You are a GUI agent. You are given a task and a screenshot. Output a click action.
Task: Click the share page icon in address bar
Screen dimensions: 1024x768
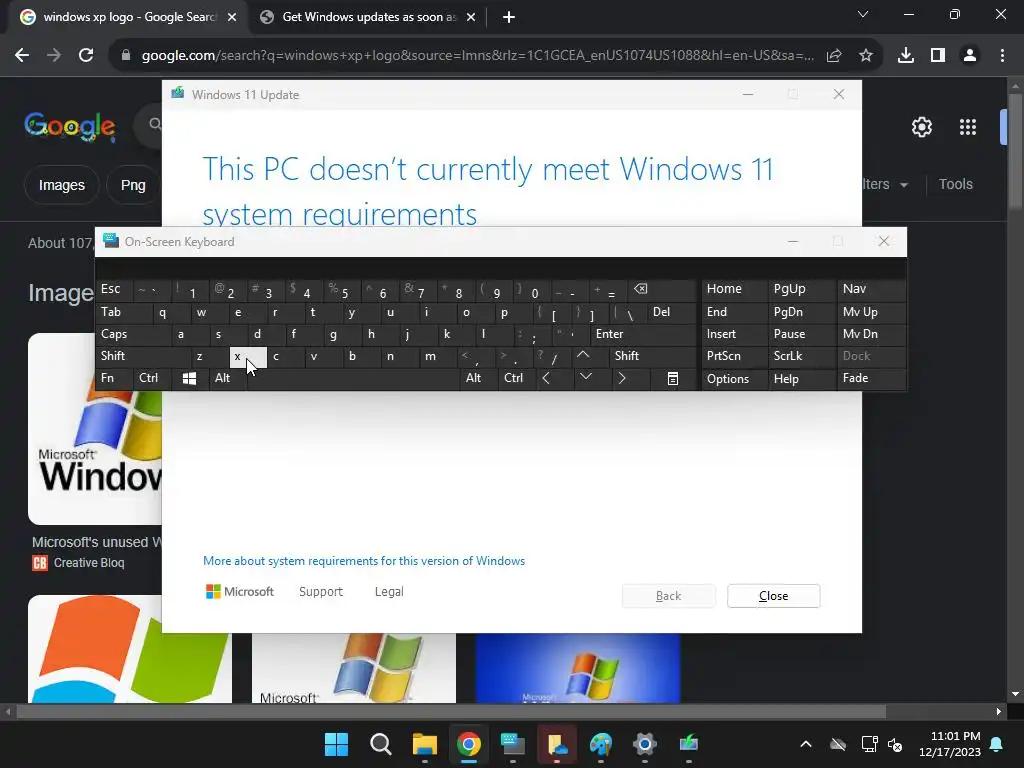click(x=834, y=56)
